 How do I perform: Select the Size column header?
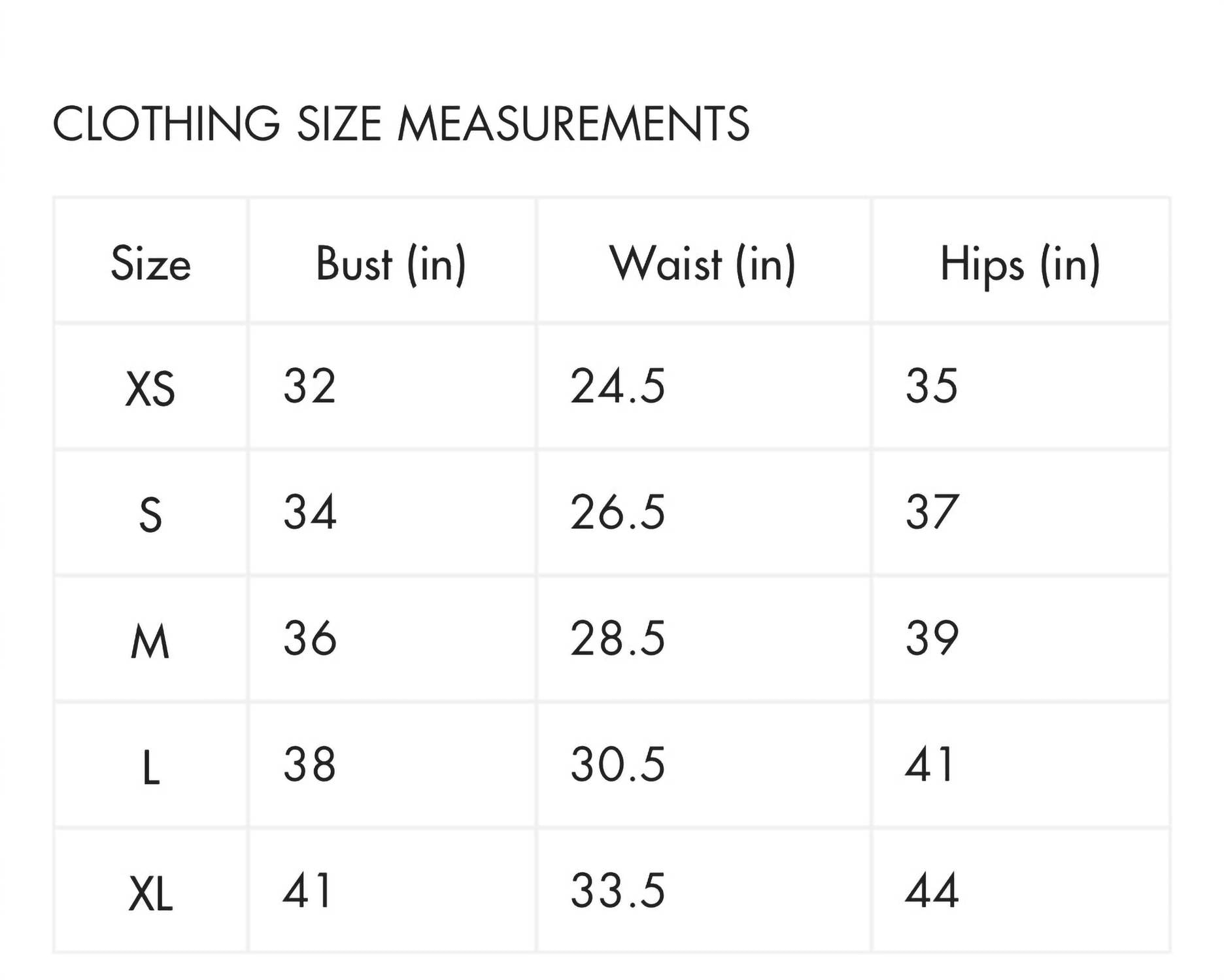151,263
